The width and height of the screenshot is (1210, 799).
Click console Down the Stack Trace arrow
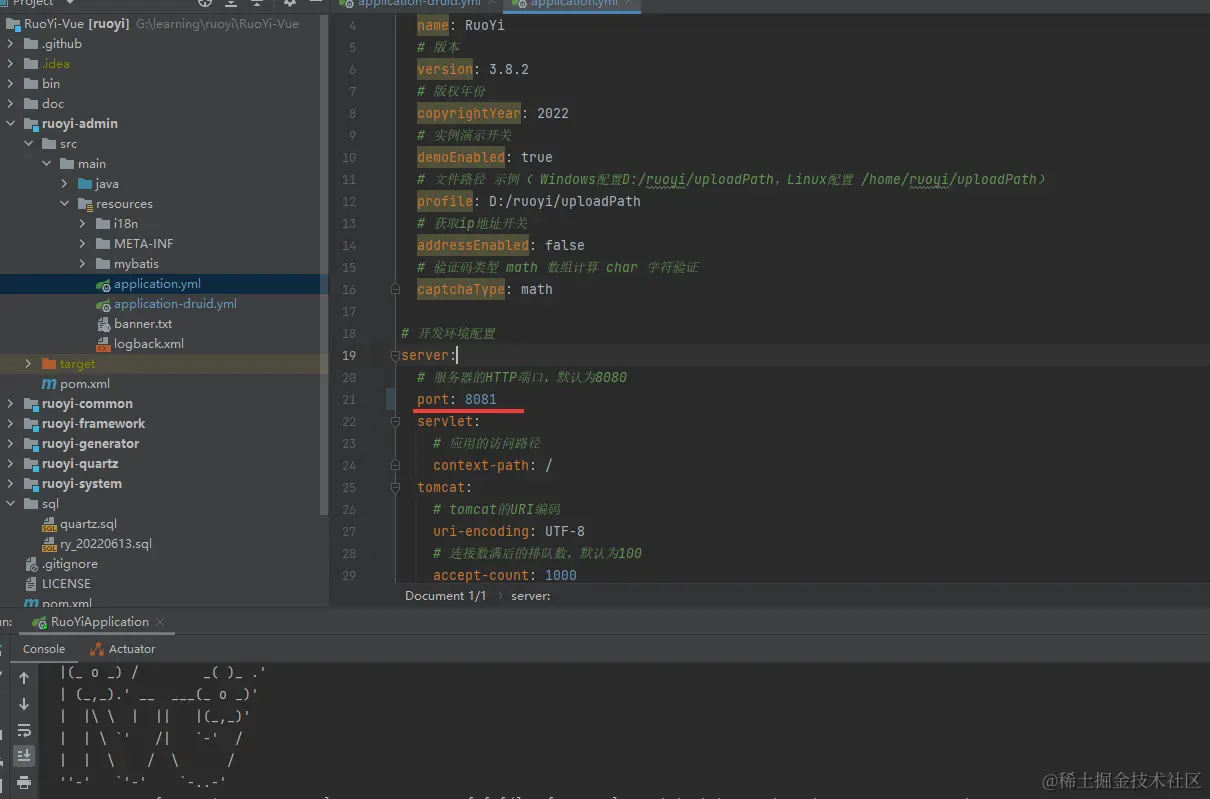(24, 704)
